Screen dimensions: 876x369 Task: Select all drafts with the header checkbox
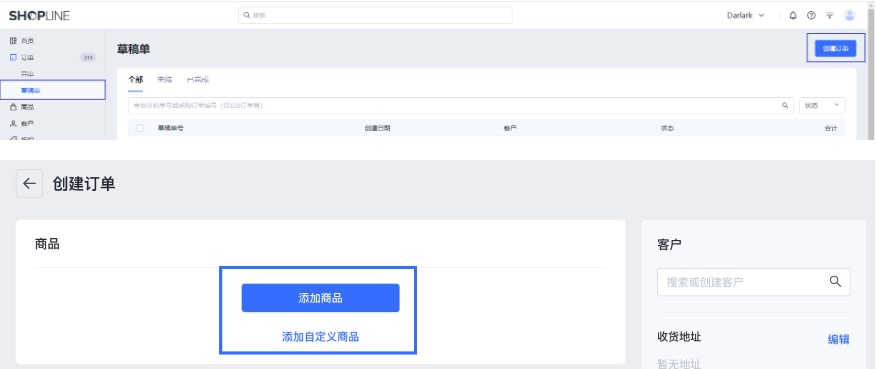tap(140, 128)
